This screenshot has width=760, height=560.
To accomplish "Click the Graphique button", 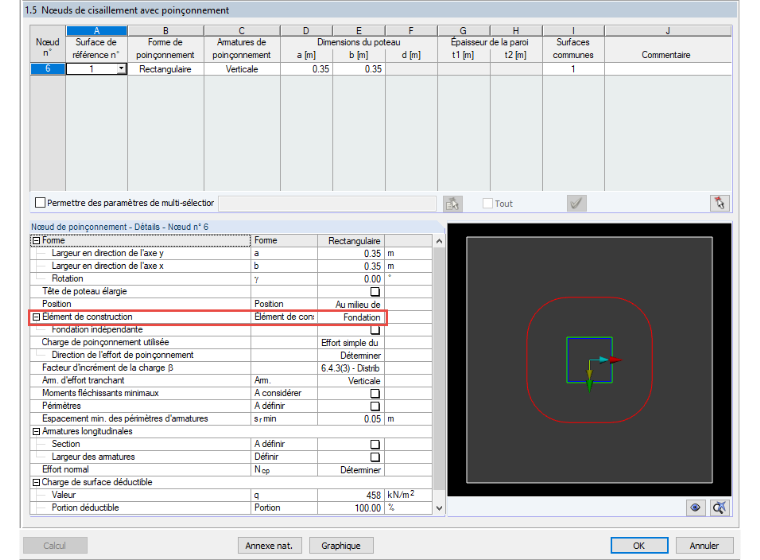I will (x=341, y=545).
